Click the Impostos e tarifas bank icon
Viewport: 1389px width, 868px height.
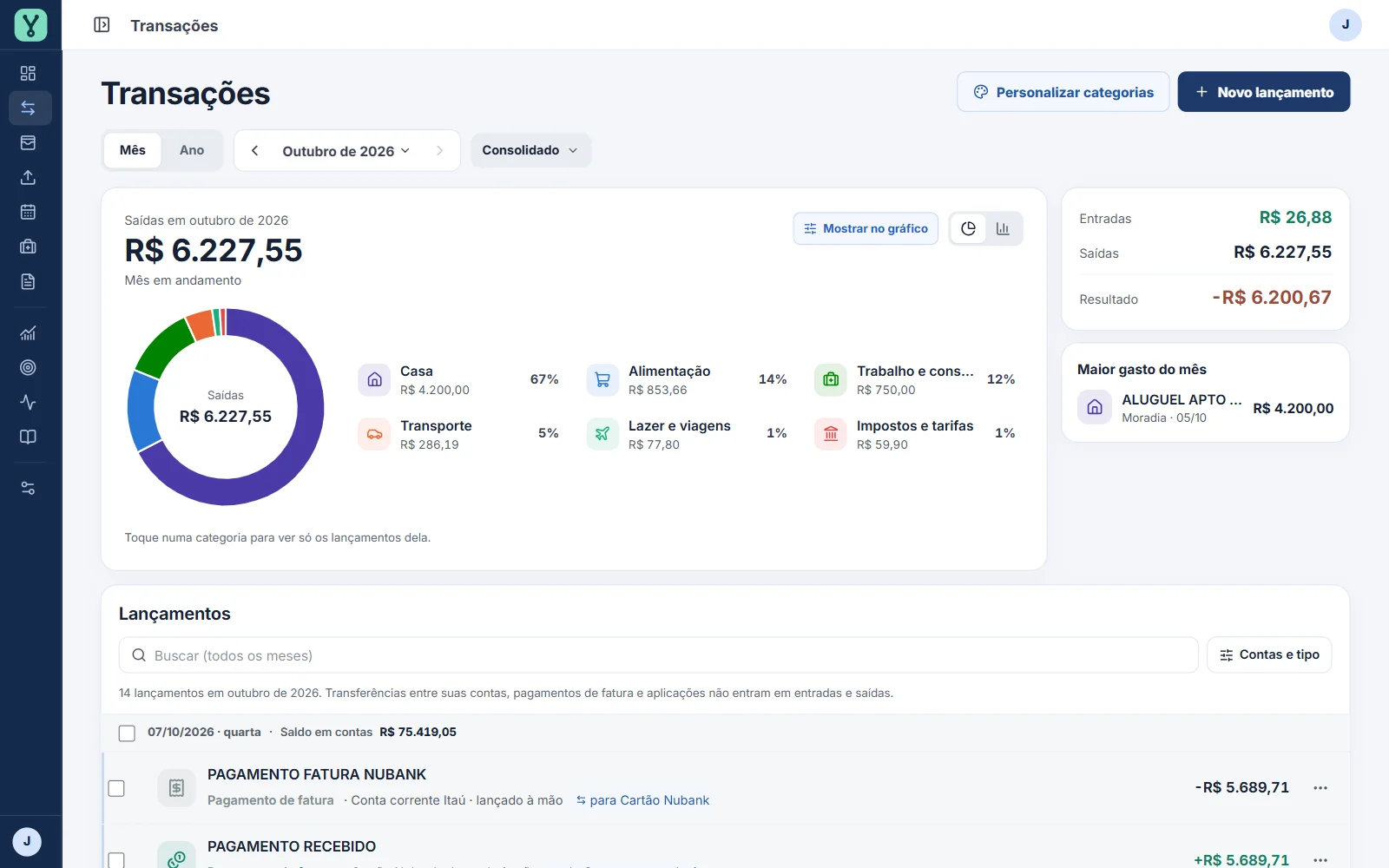[831, 434]
